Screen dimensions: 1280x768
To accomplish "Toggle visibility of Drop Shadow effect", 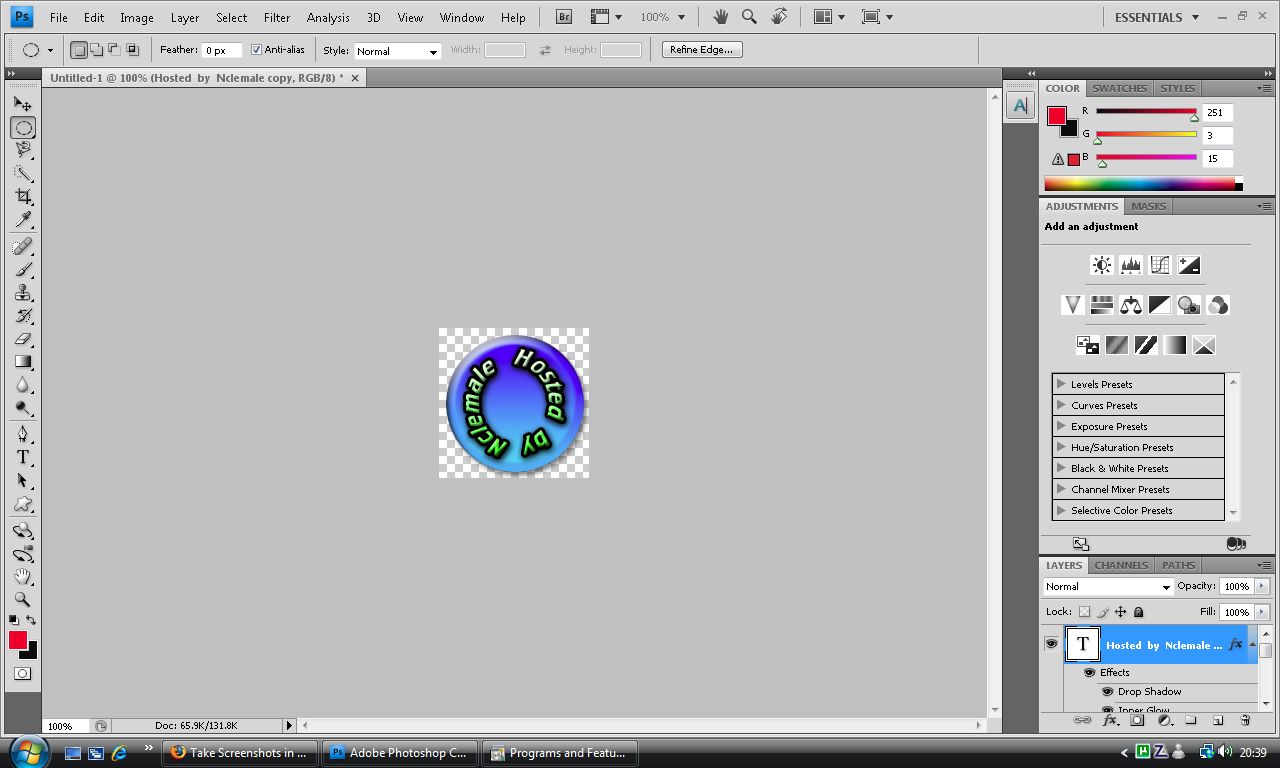I will 1107,691.
